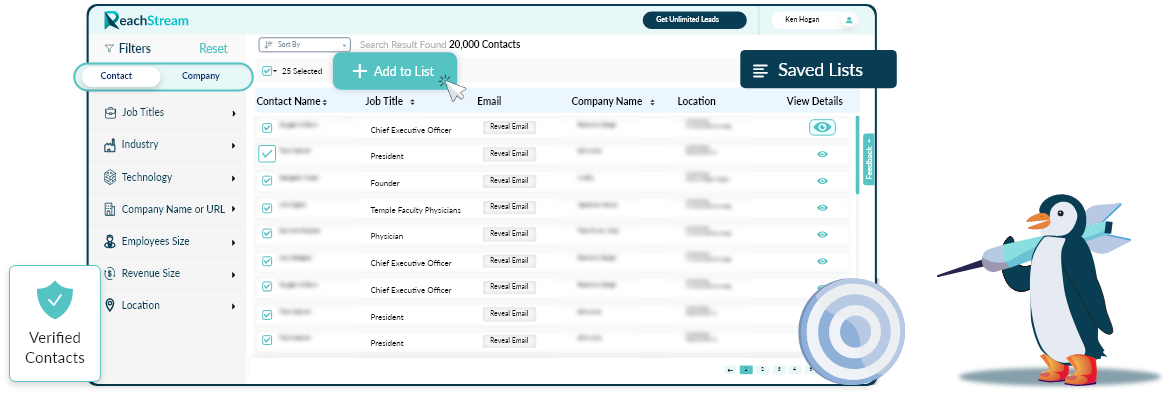Image resolution: width=1167 pixels, height=396 pixels.
Task: Uncheck the Temple Faculty Physicians row checkbox
Action: pos(267,207)
